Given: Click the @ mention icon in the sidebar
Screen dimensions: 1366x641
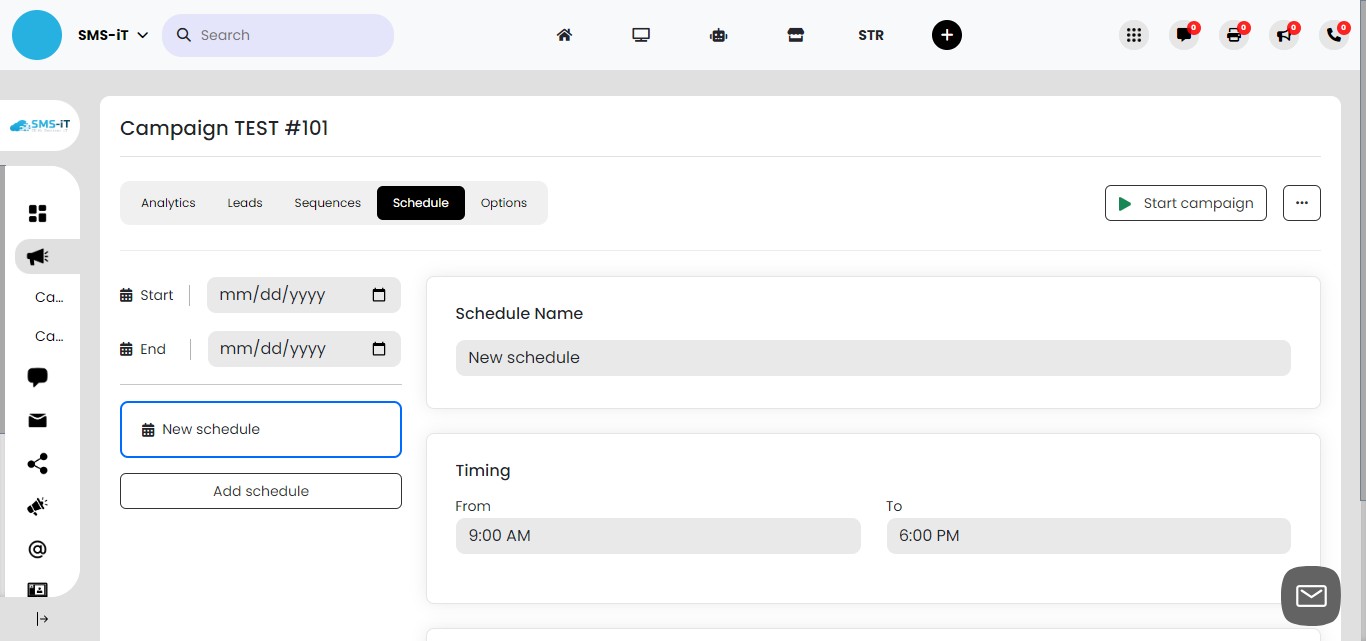Looking at the screenshot, I should (x=37, y=548).
